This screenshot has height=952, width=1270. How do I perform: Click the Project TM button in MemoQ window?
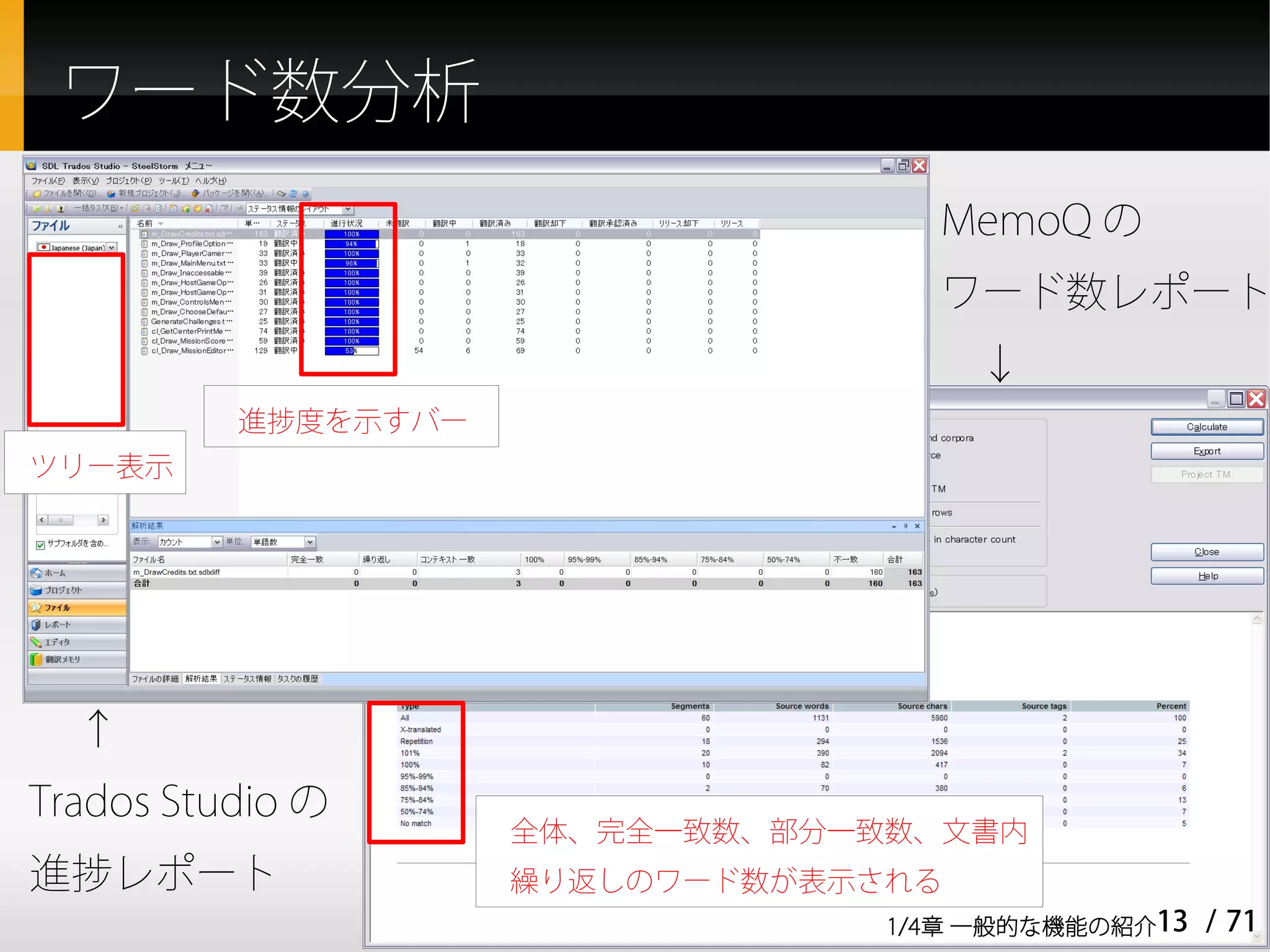[x=1207, y=474]
